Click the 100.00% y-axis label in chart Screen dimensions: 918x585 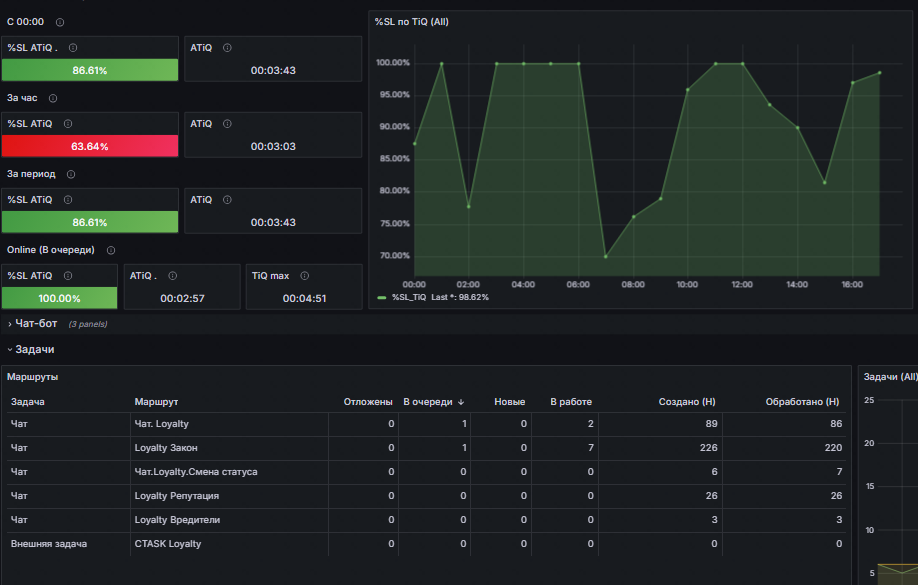tap(393, 63)
